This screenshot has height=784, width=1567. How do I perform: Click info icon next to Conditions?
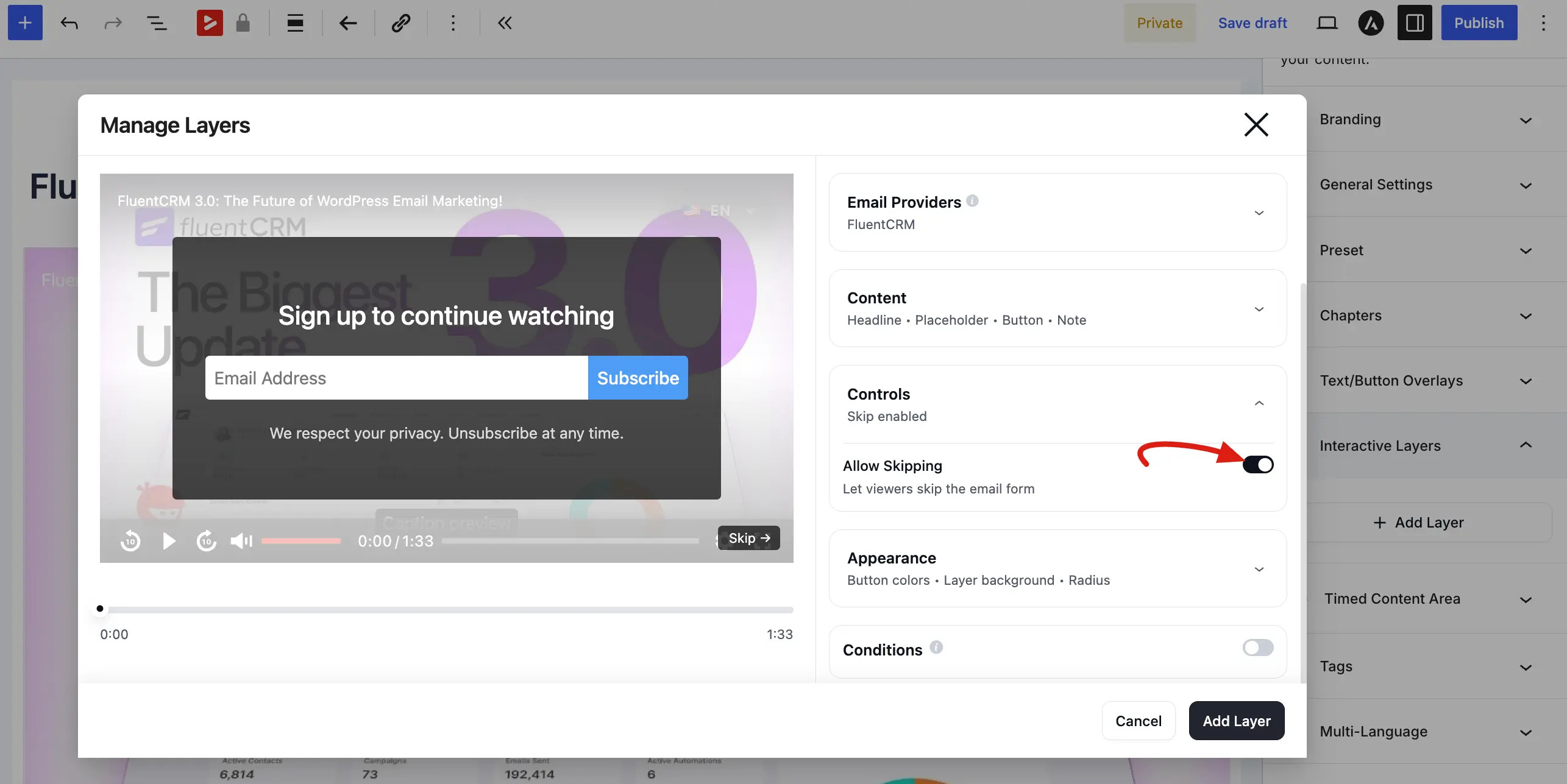937,648
